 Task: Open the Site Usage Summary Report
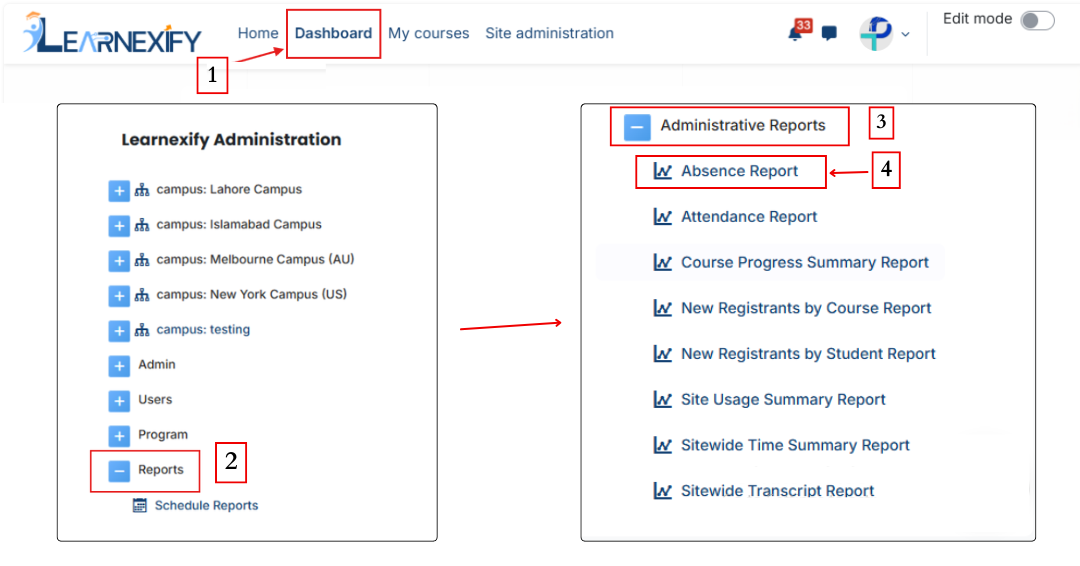coord(783,399)
